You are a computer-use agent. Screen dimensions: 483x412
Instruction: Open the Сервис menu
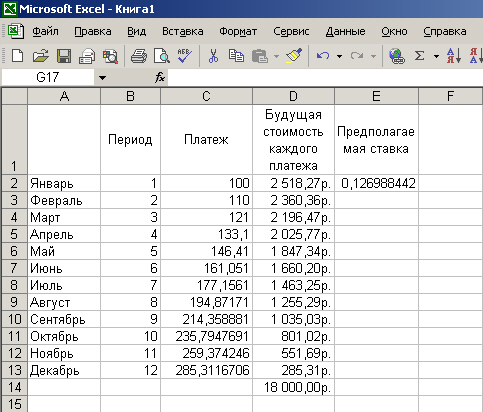[291, 31]
